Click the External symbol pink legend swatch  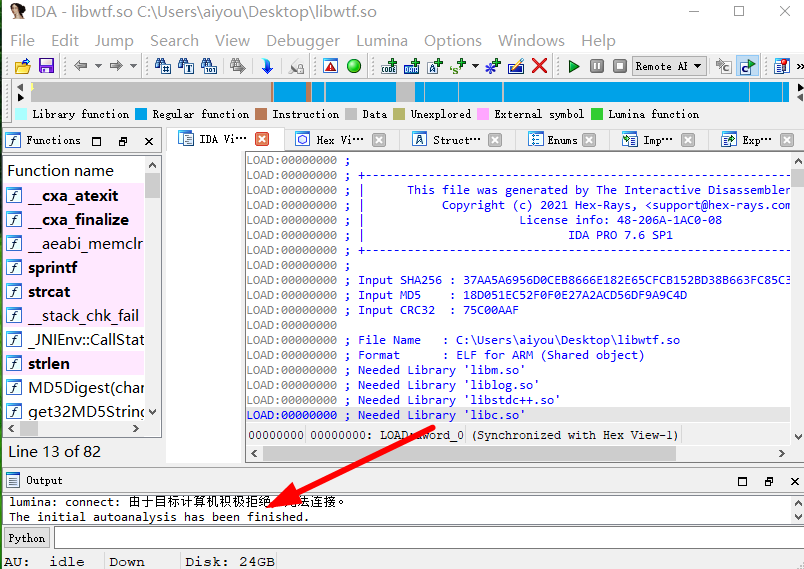[x=483, y=114]
